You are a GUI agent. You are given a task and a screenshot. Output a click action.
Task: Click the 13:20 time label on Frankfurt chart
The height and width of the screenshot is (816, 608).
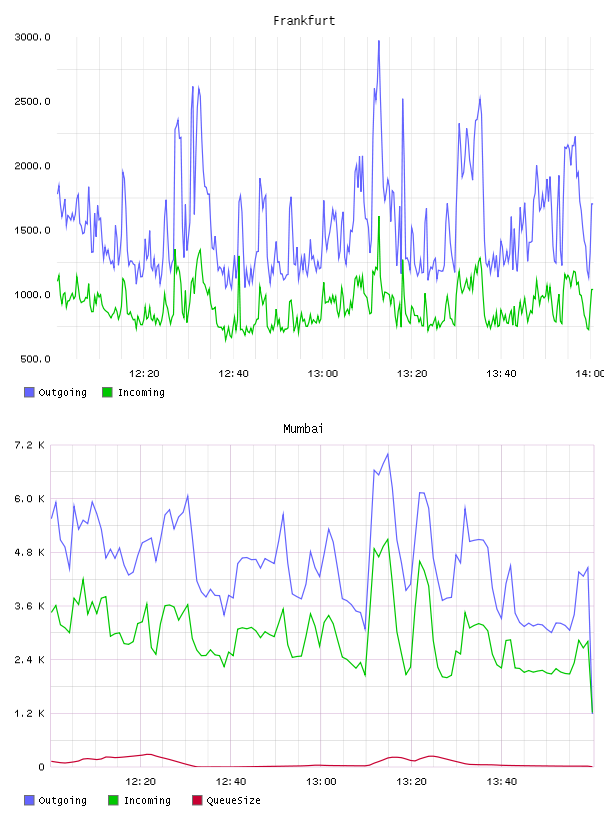click(412, 374)
